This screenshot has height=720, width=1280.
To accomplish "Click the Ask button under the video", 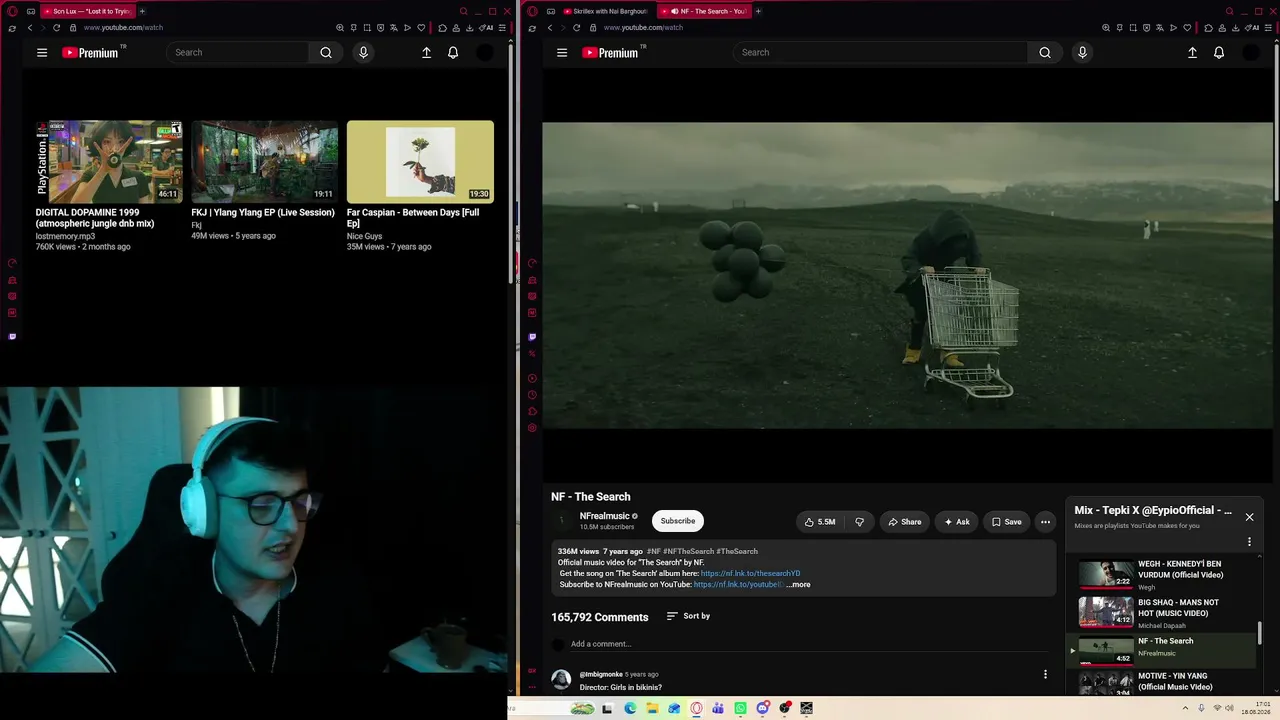I will (956, 521).
